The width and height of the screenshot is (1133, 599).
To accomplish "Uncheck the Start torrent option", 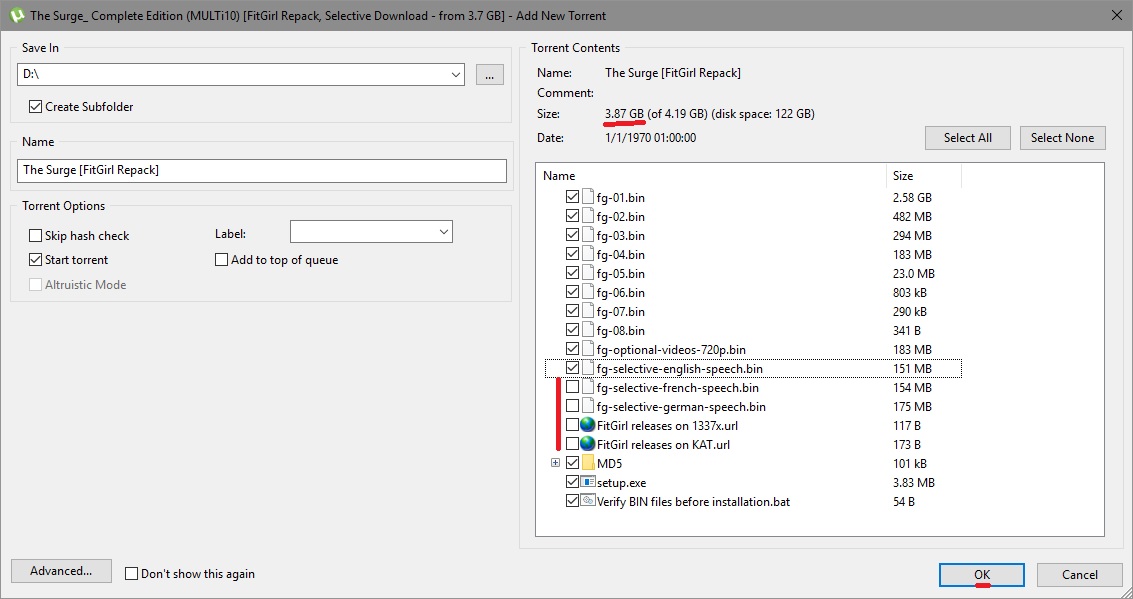I will [35, 259].
